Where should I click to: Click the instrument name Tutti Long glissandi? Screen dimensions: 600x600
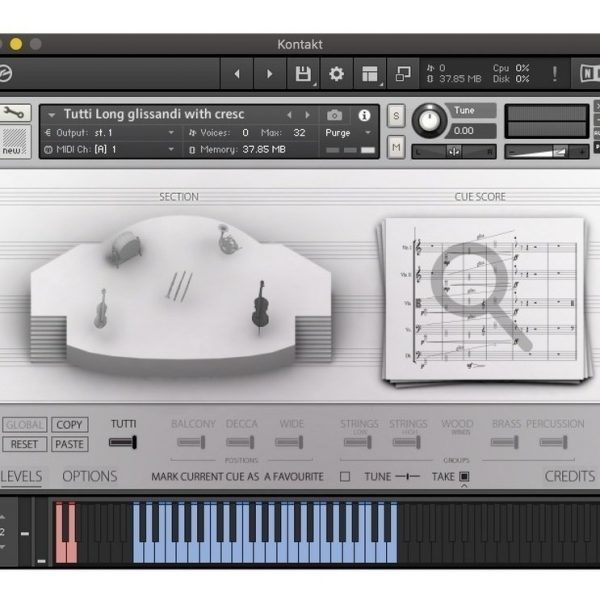pyautogui.click(x=154, y=114)
